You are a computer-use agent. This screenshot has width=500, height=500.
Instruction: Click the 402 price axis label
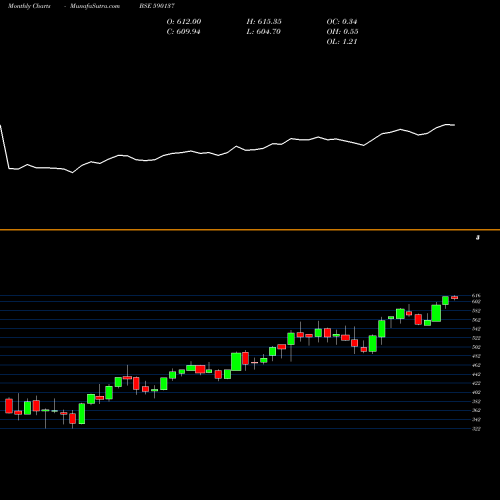coord(476,392)
